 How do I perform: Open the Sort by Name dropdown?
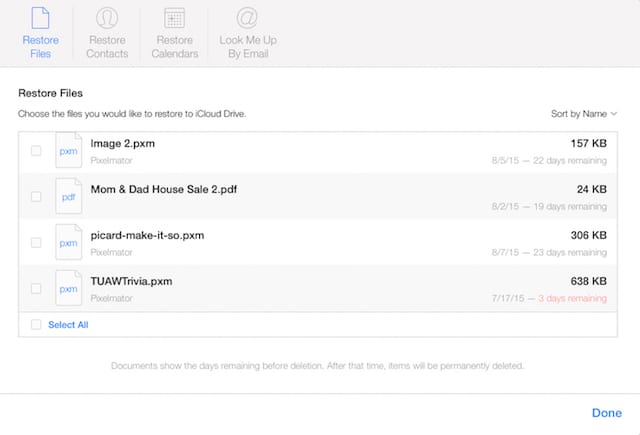(x=584, y=114)
